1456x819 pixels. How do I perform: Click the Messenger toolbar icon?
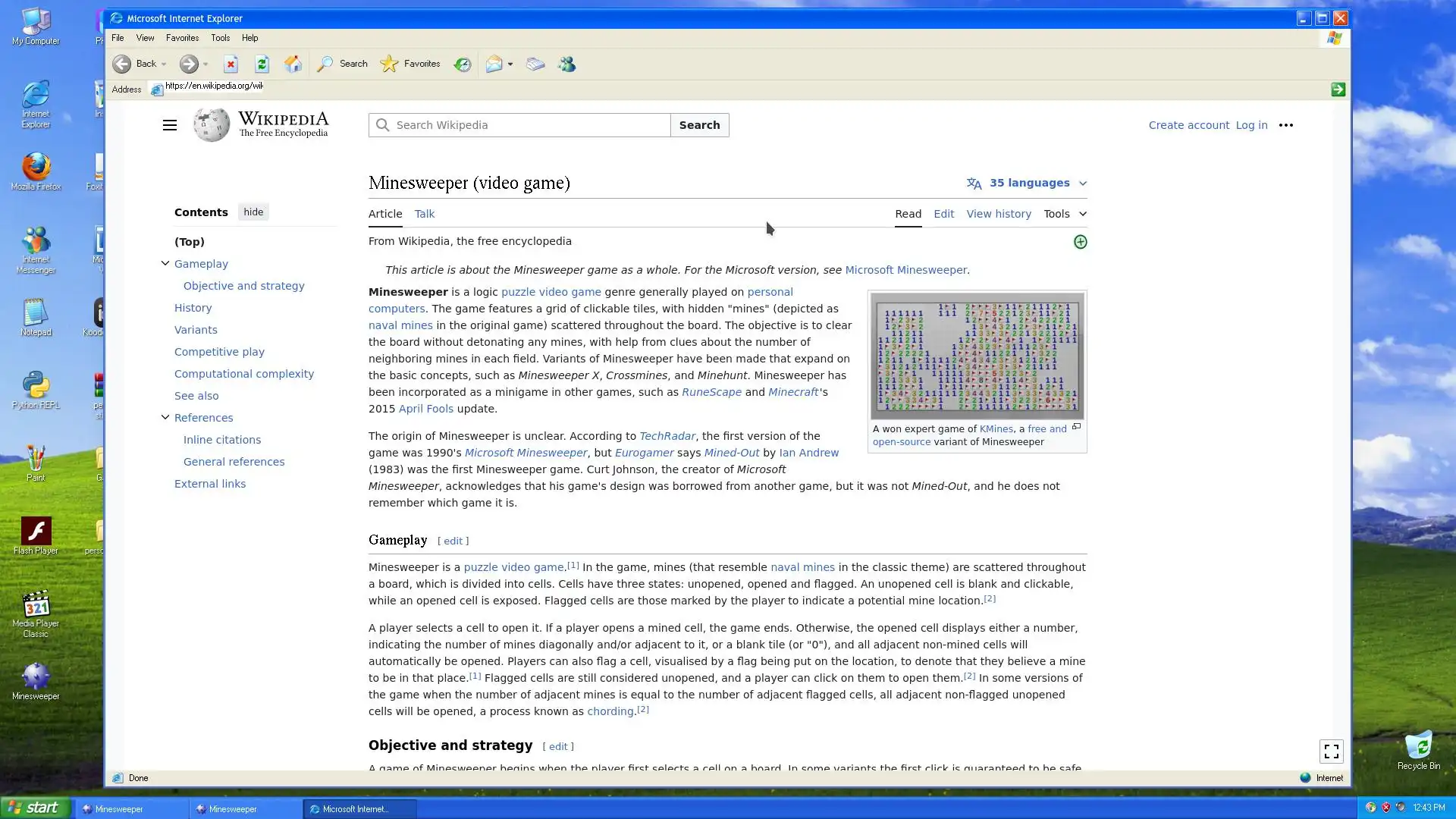click(x=567, y=64)
